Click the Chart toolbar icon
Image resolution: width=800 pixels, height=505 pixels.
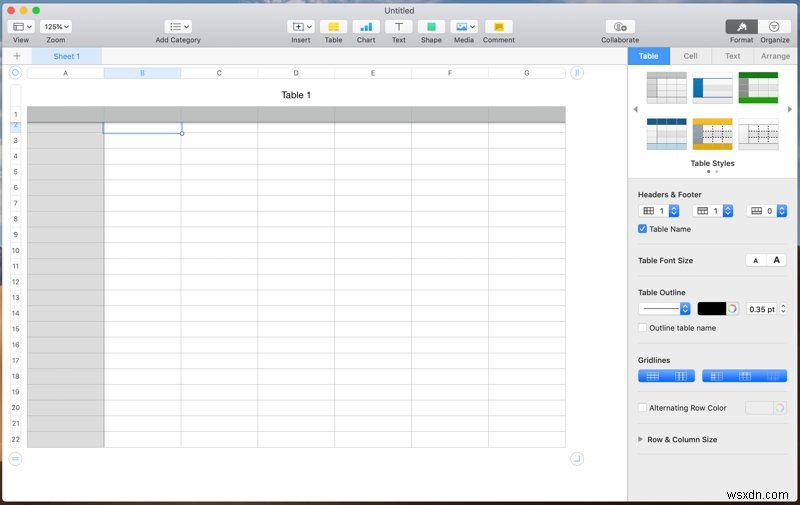pos(366,27)
